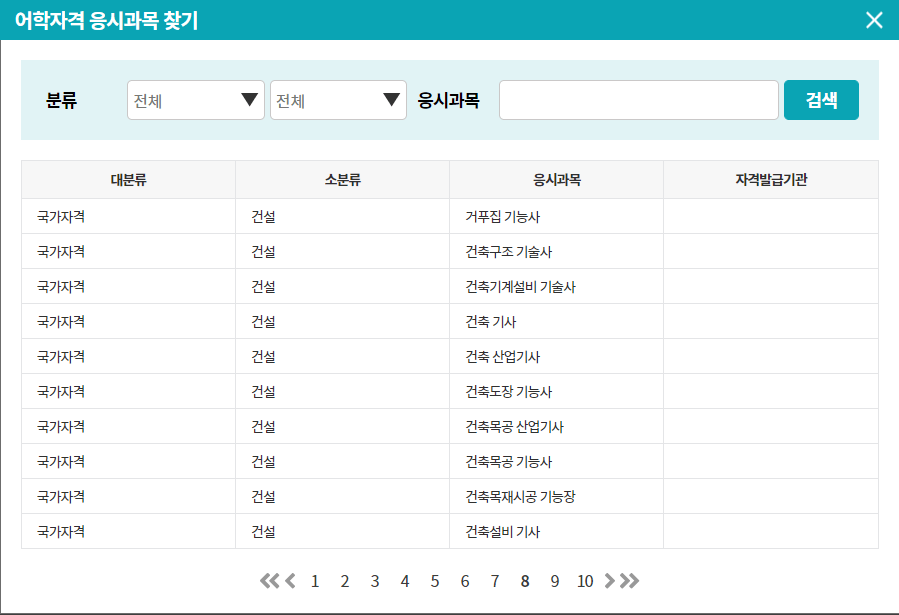
Task: Open page 10 of the results
Action: coord(585,581)
